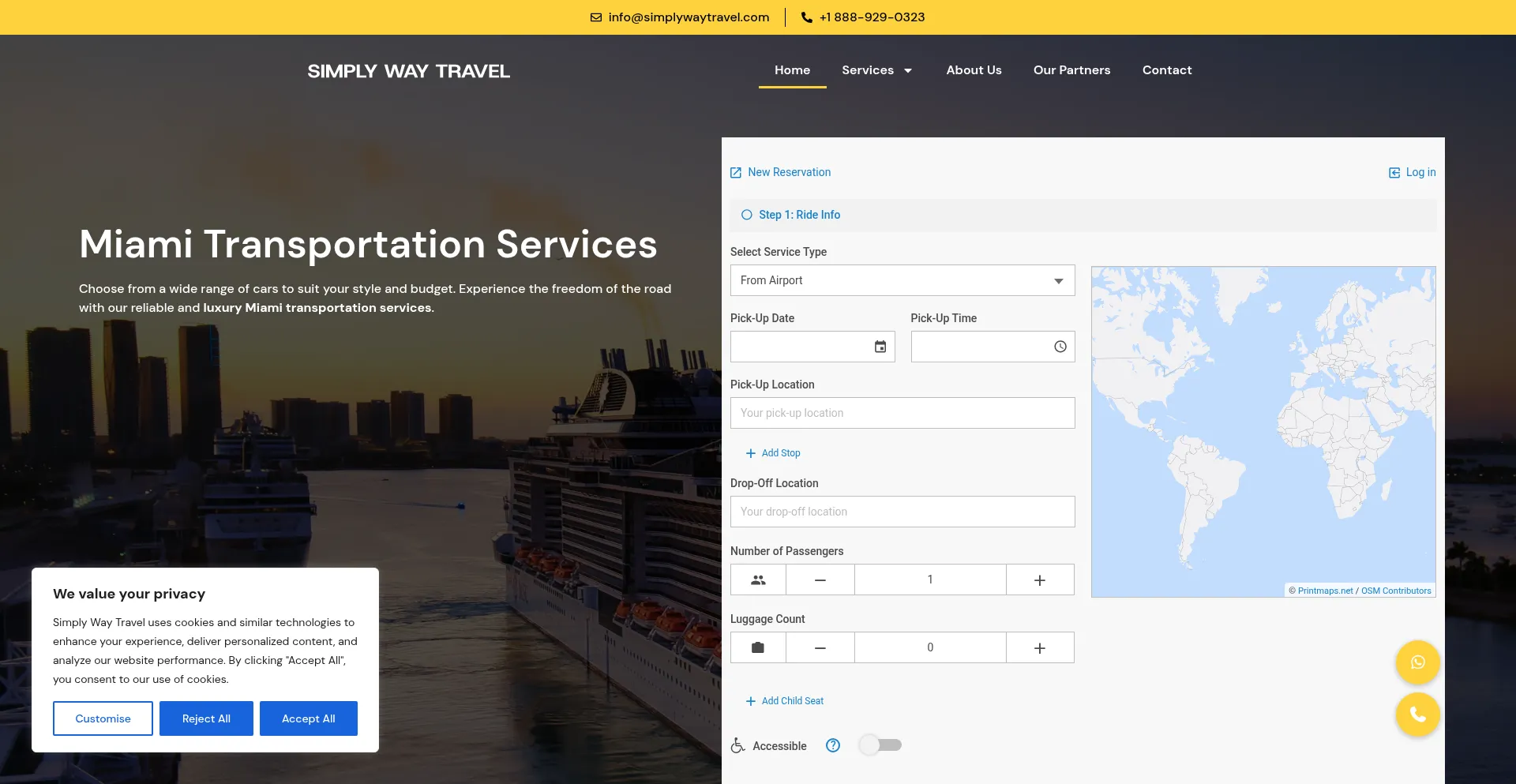Open the Pick-Up Date calendar icon
Viewport: 1516px width, 784px height.
click(x=880, y=347)
